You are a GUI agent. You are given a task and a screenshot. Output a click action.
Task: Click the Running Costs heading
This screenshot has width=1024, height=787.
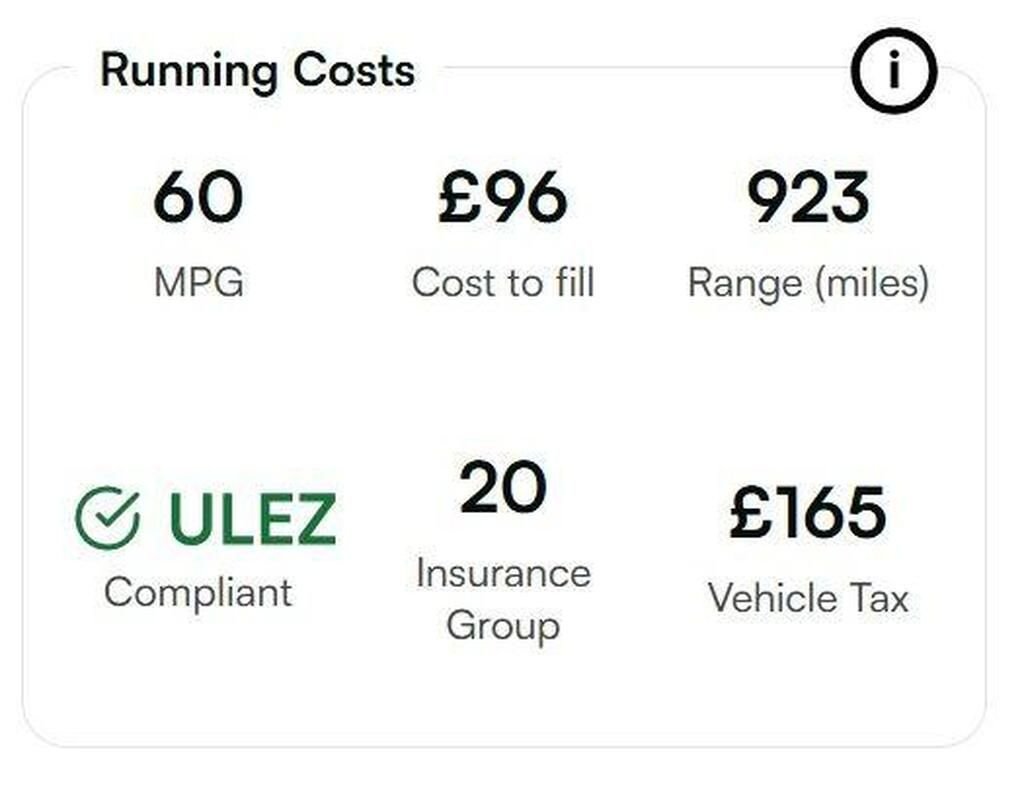257,71
